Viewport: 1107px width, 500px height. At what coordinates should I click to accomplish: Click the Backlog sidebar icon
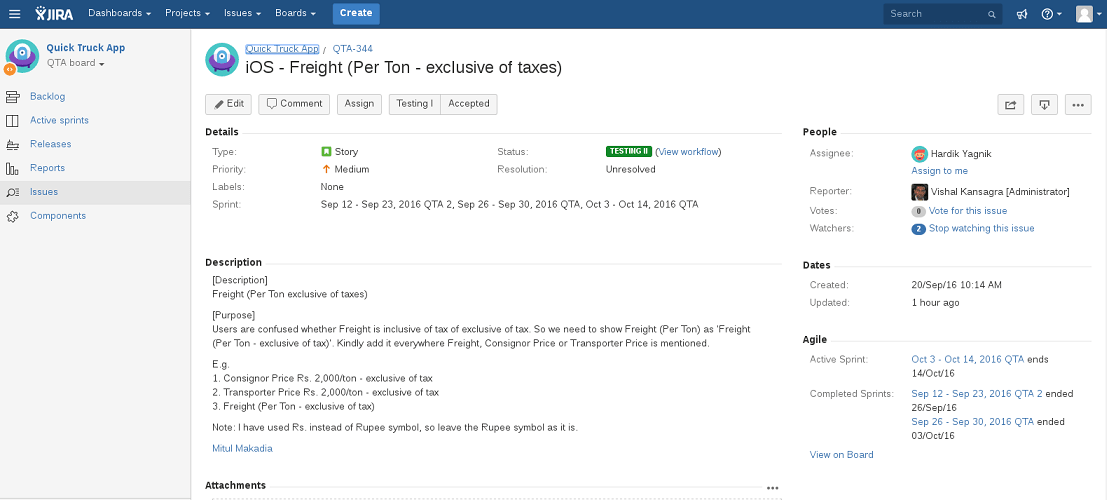coord(12,97)
